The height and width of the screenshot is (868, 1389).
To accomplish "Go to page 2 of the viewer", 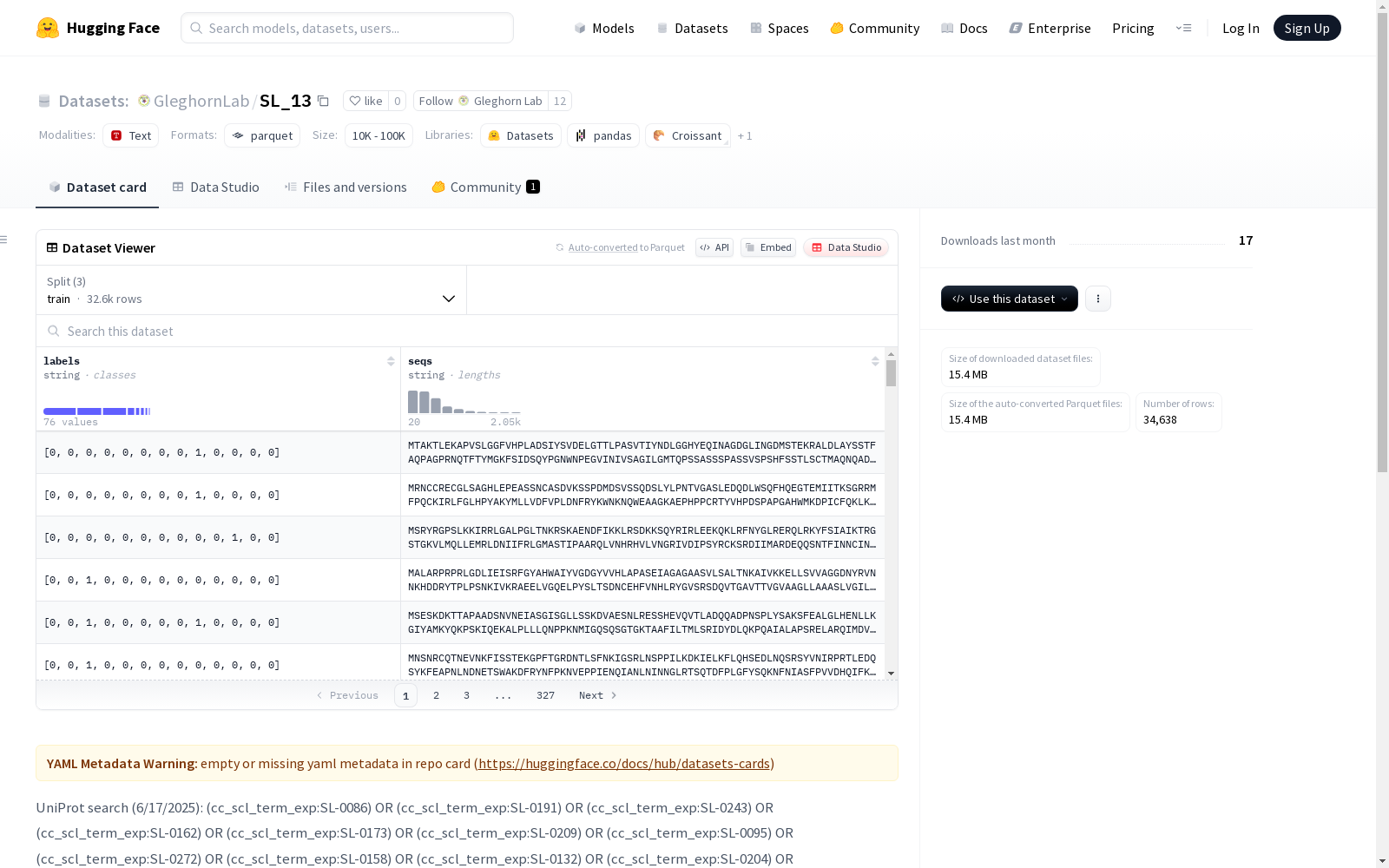I will [x=436, y=695].
